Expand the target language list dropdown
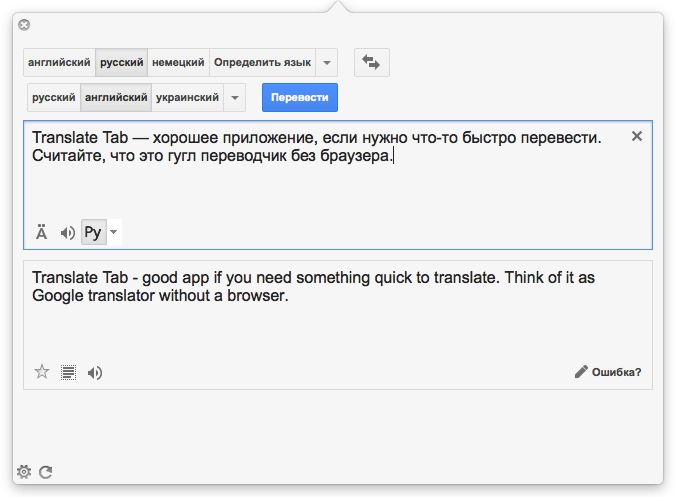Viewport: 676px width, 497px height. 235,97
